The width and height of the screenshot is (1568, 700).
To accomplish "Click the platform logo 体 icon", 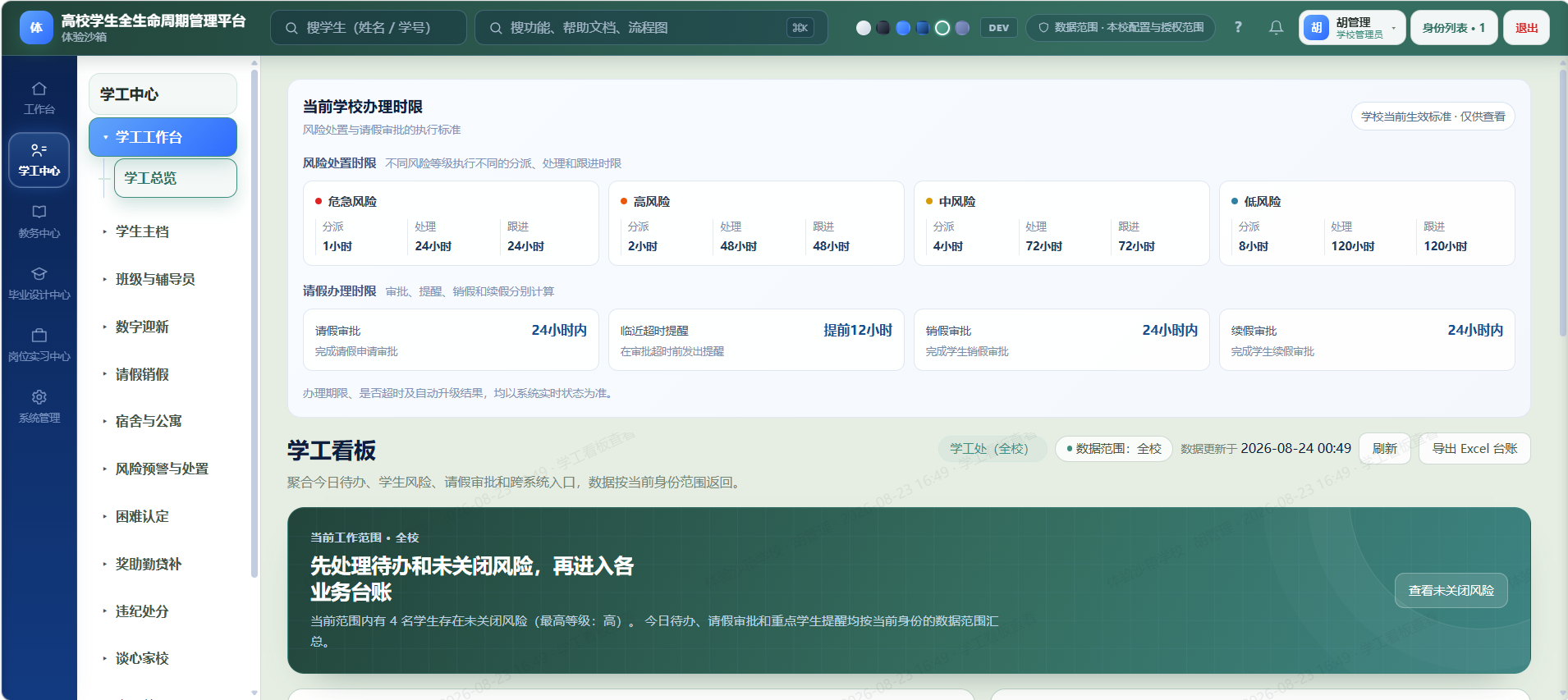I will click(x=36, y=27).
